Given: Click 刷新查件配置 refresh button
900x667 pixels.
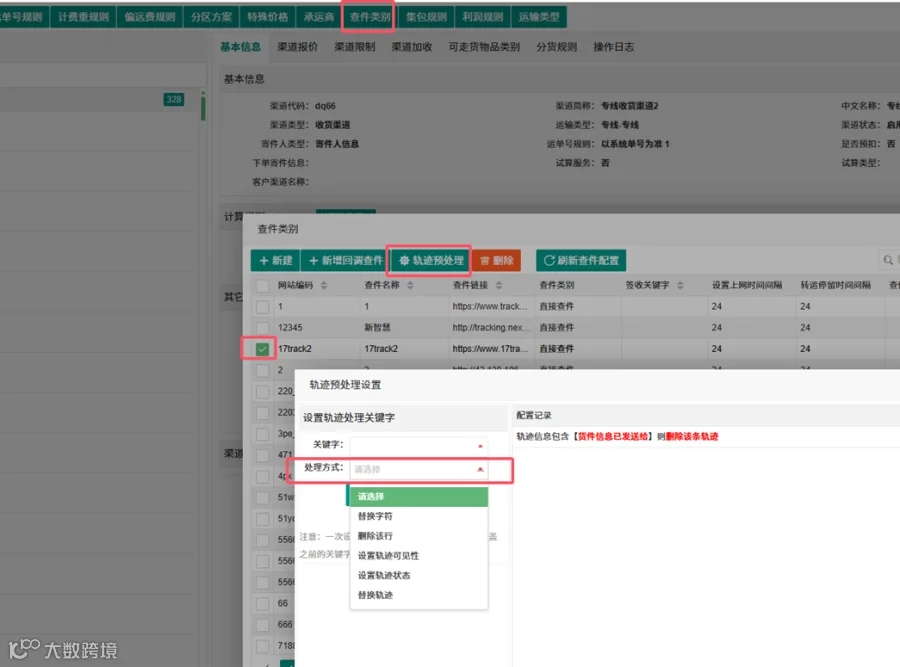Looking at the screenshot, I should click(581, 261).
